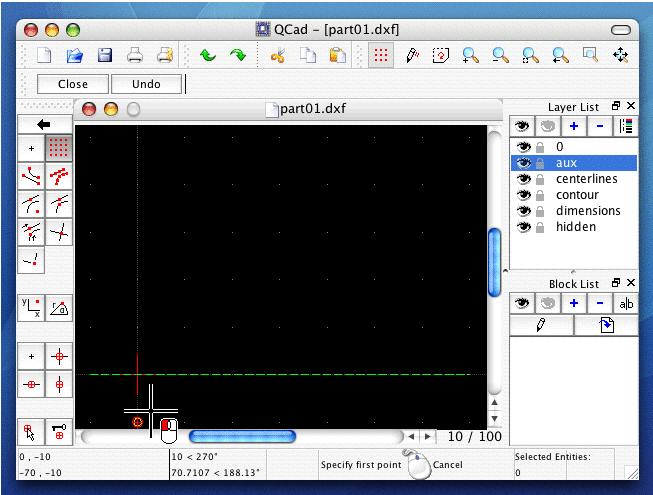Move the relative zero point tool
Screen dimensions: 653x495
click(x=31, y=432)
